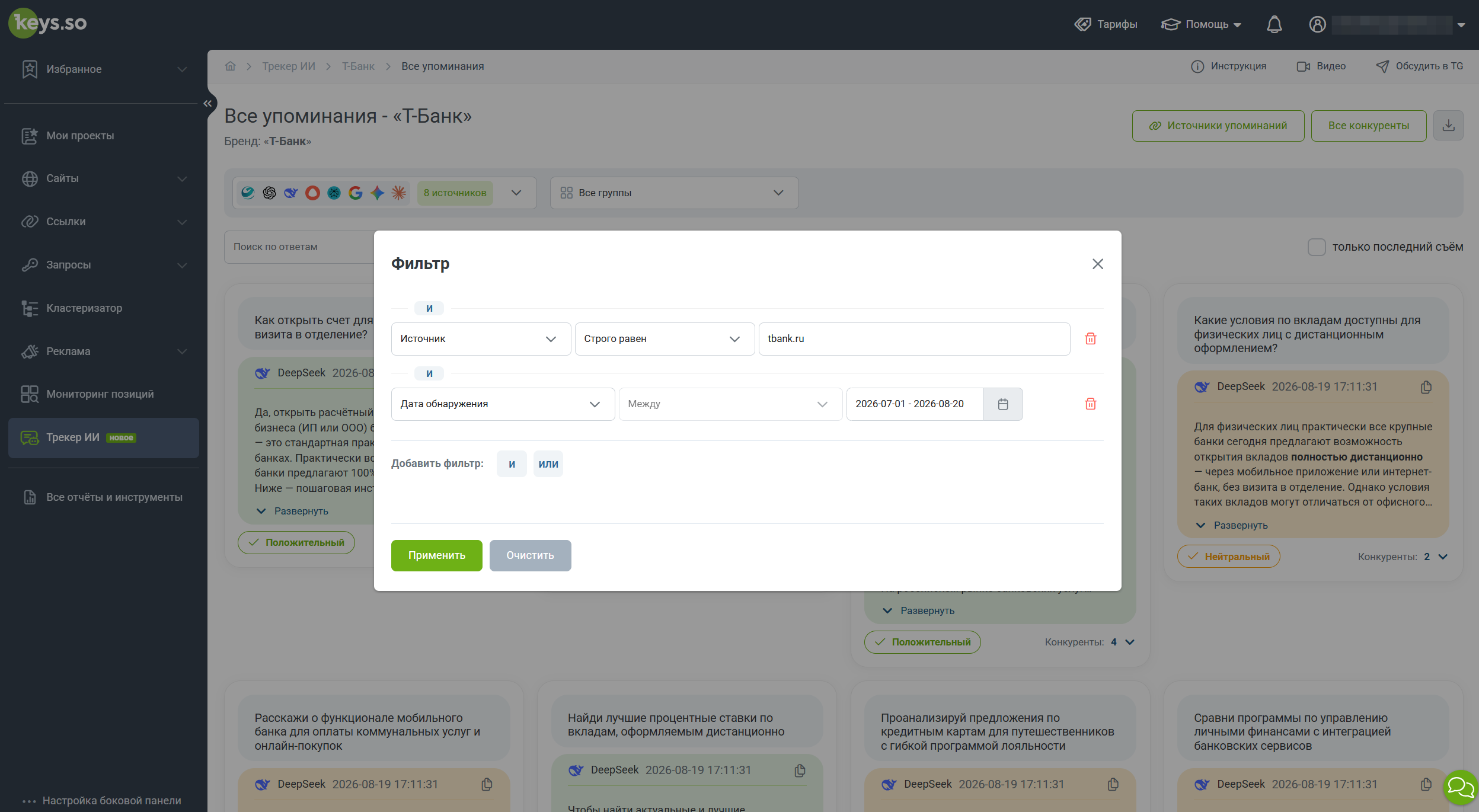Open the Строго равен condition dropdown
This screenshot has height=812, width=1479.
665,339
